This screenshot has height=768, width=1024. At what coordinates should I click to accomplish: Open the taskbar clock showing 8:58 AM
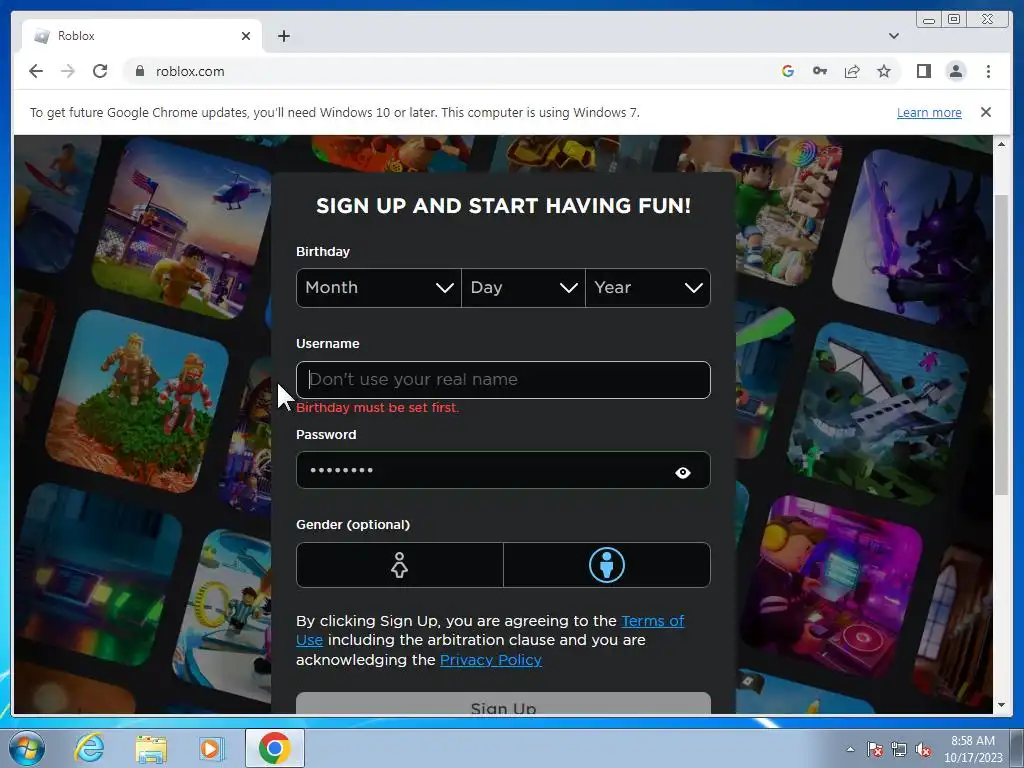tap(972, 749)
